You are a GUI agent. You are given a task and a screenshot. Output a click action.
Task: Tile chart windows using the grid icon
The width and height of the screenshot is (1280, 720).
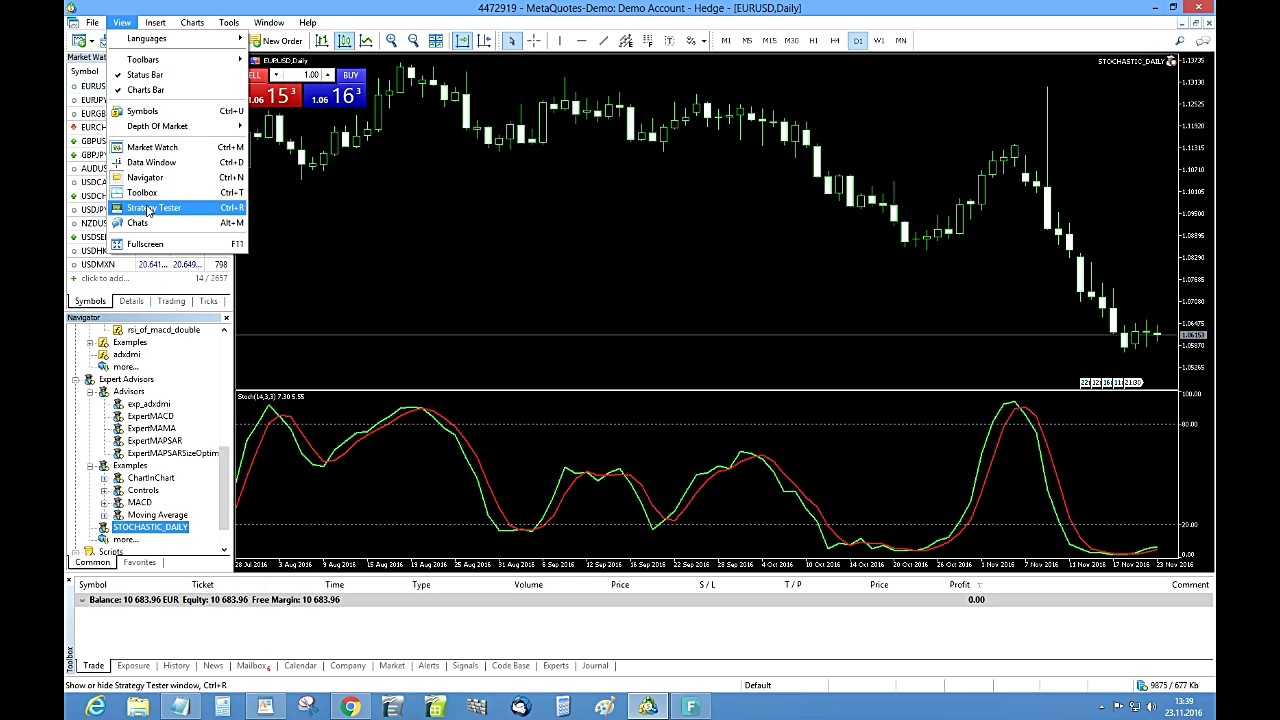pos(436,41)
